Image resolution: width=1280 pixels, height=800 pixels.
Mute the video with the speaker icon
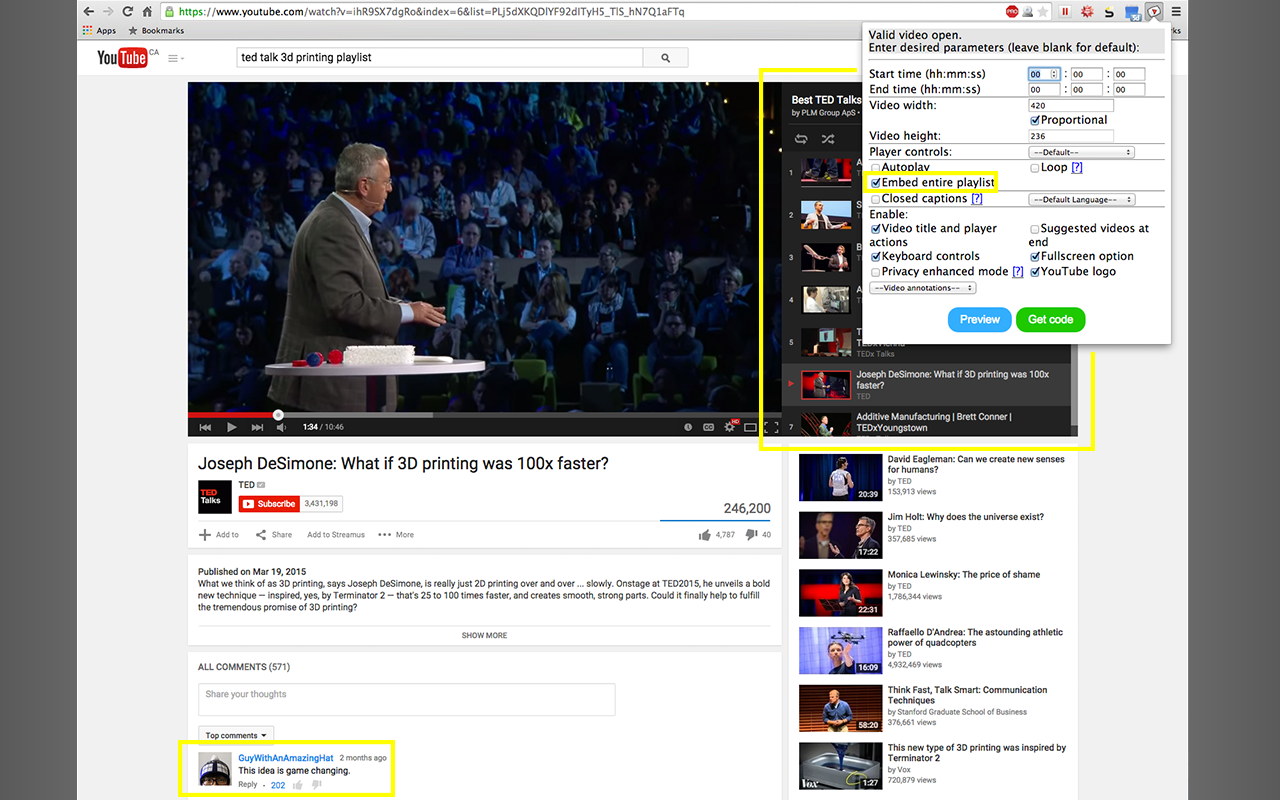click(282, 427)
